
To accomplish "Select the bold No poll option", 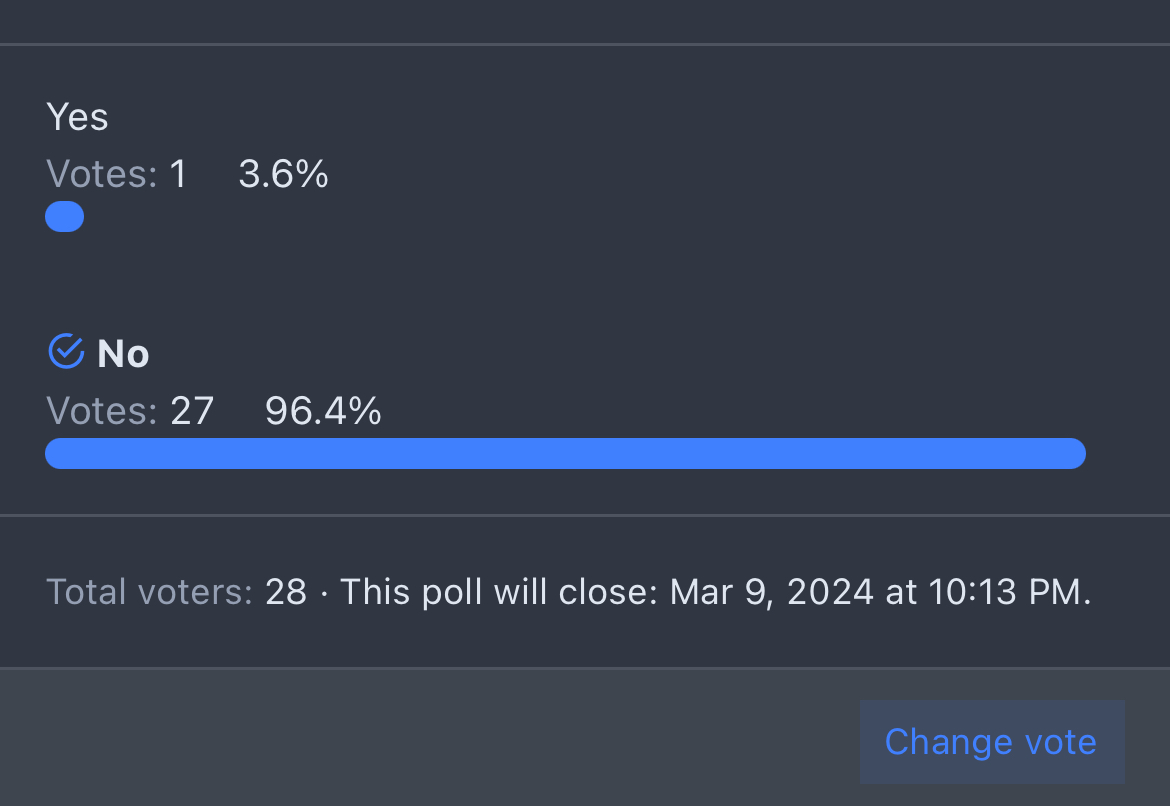I will pos(123,354).
